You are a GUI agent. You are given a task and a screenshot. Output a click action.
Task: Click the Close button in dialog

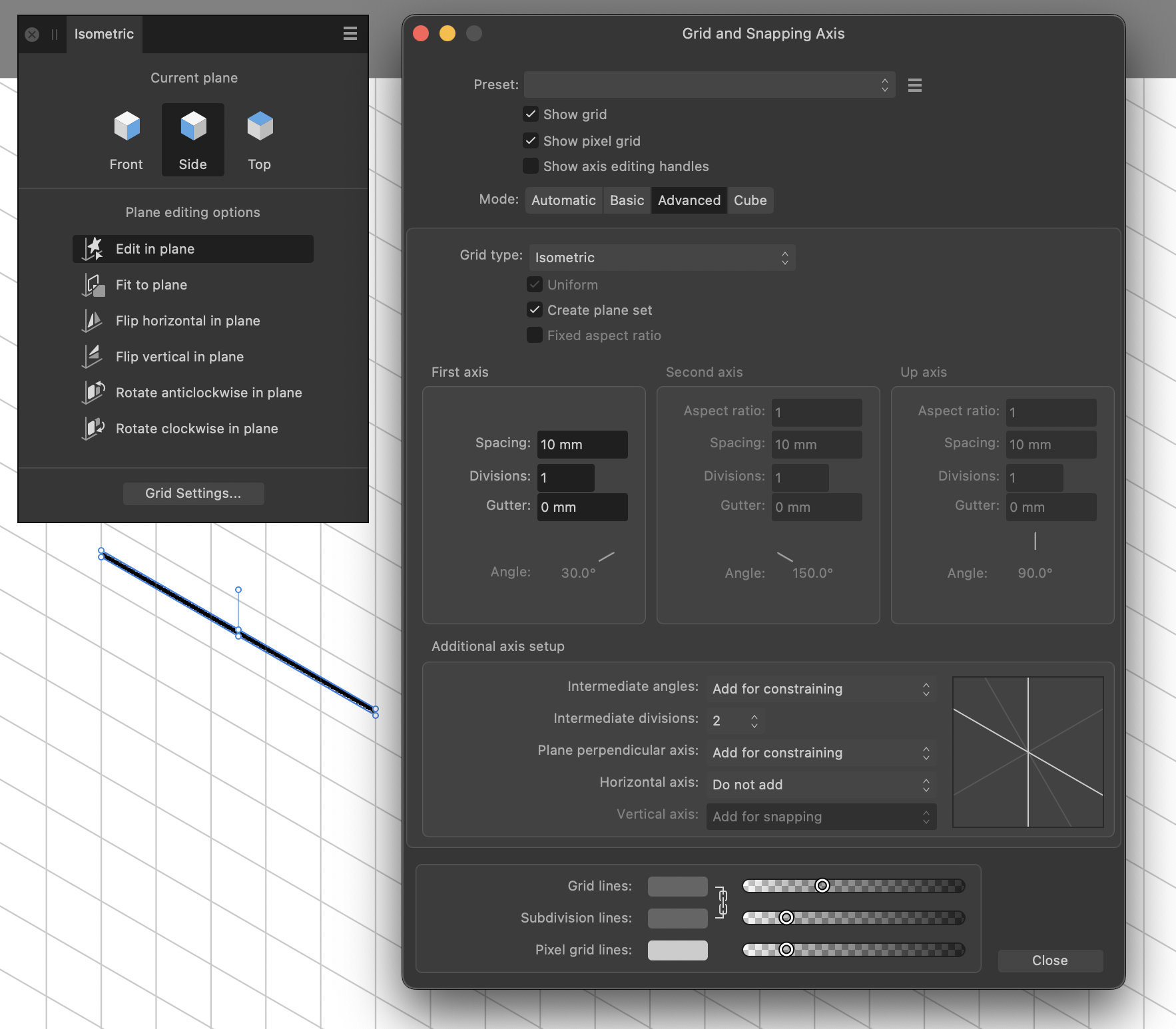pyautogui.click(x=1050, y=960)
